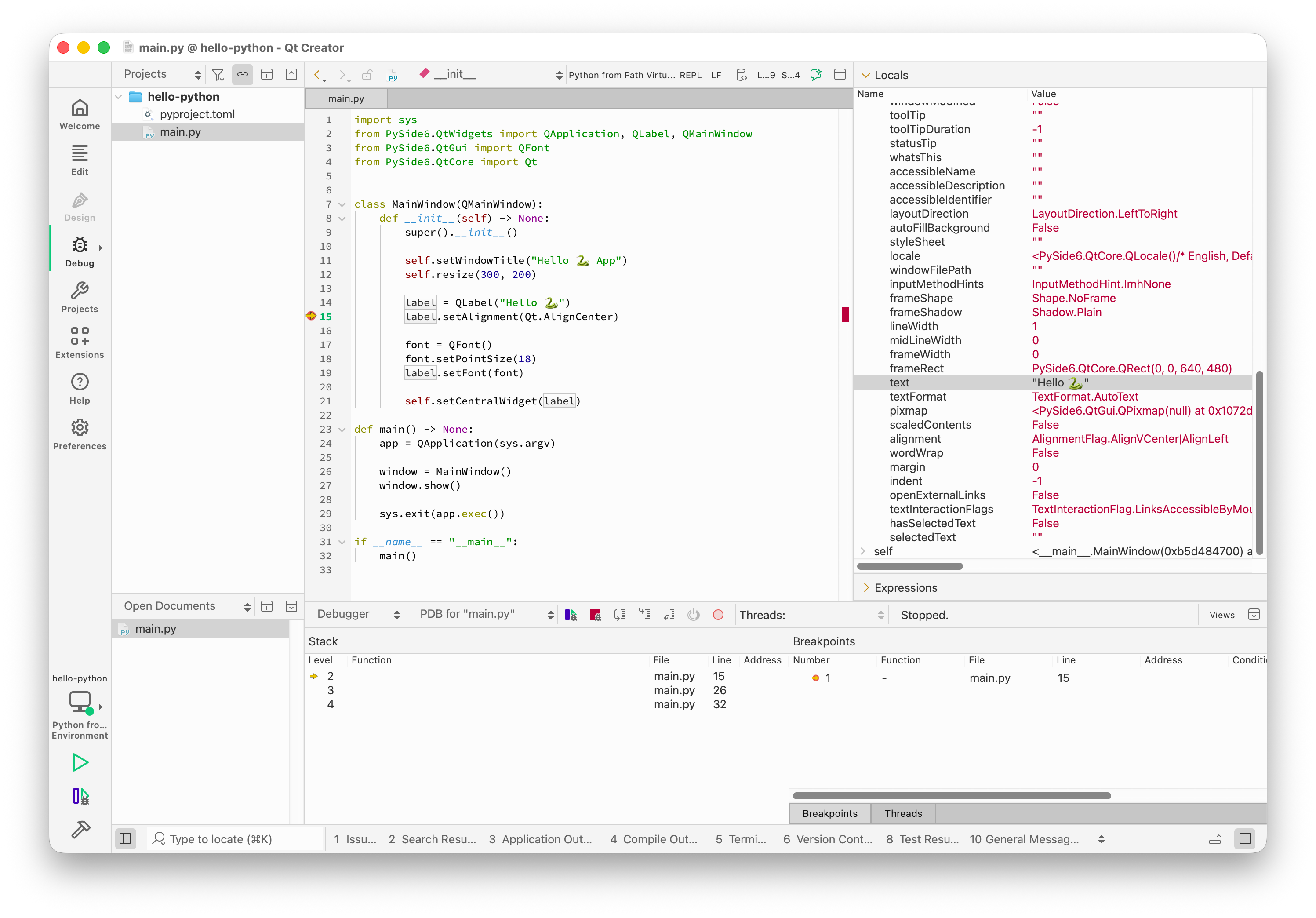Start debugging with the debug run icon

[80, 796]
